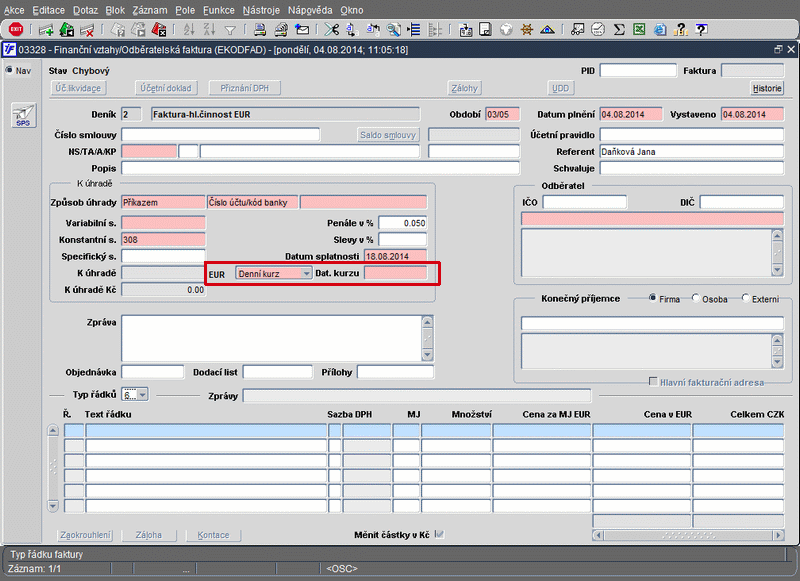The height and width of the screenshot is (581, 800).
Task: Select the Osoba radio button
Action: point(697,299)
